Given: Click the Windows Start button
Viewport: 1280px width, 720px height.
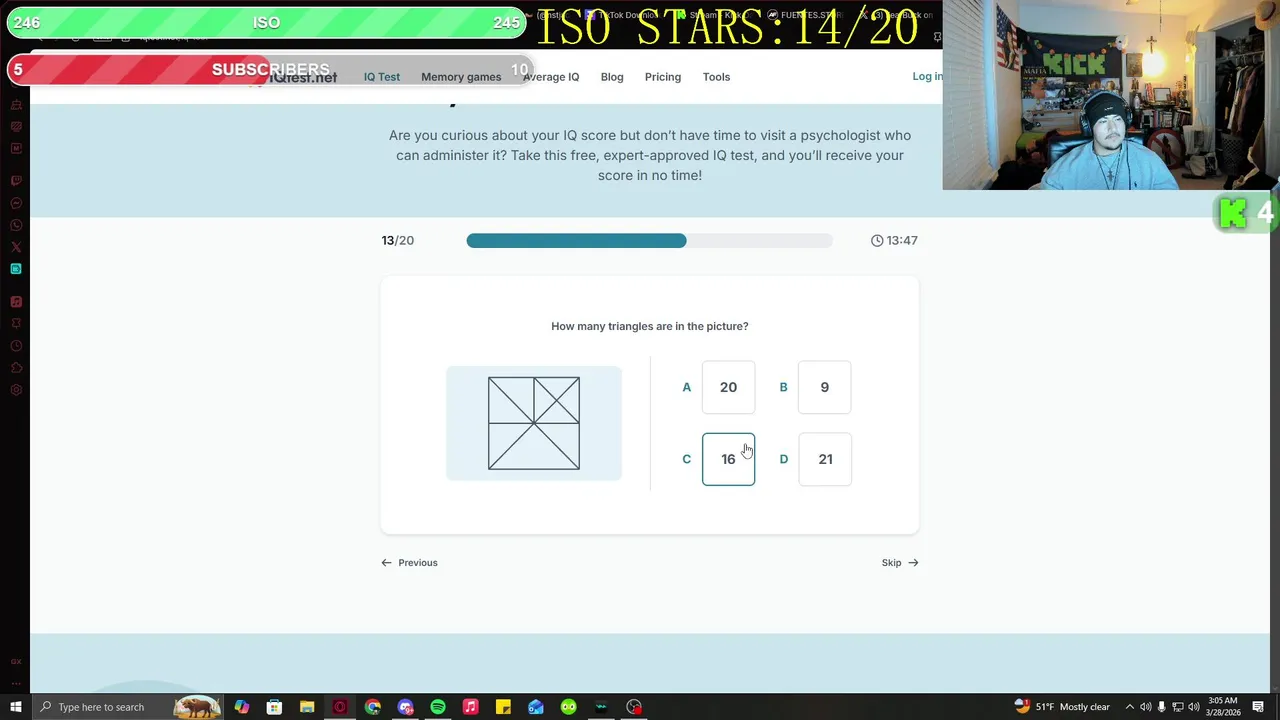Looking at the screenshot, I should pyautogui.click(x=16, y=707).
